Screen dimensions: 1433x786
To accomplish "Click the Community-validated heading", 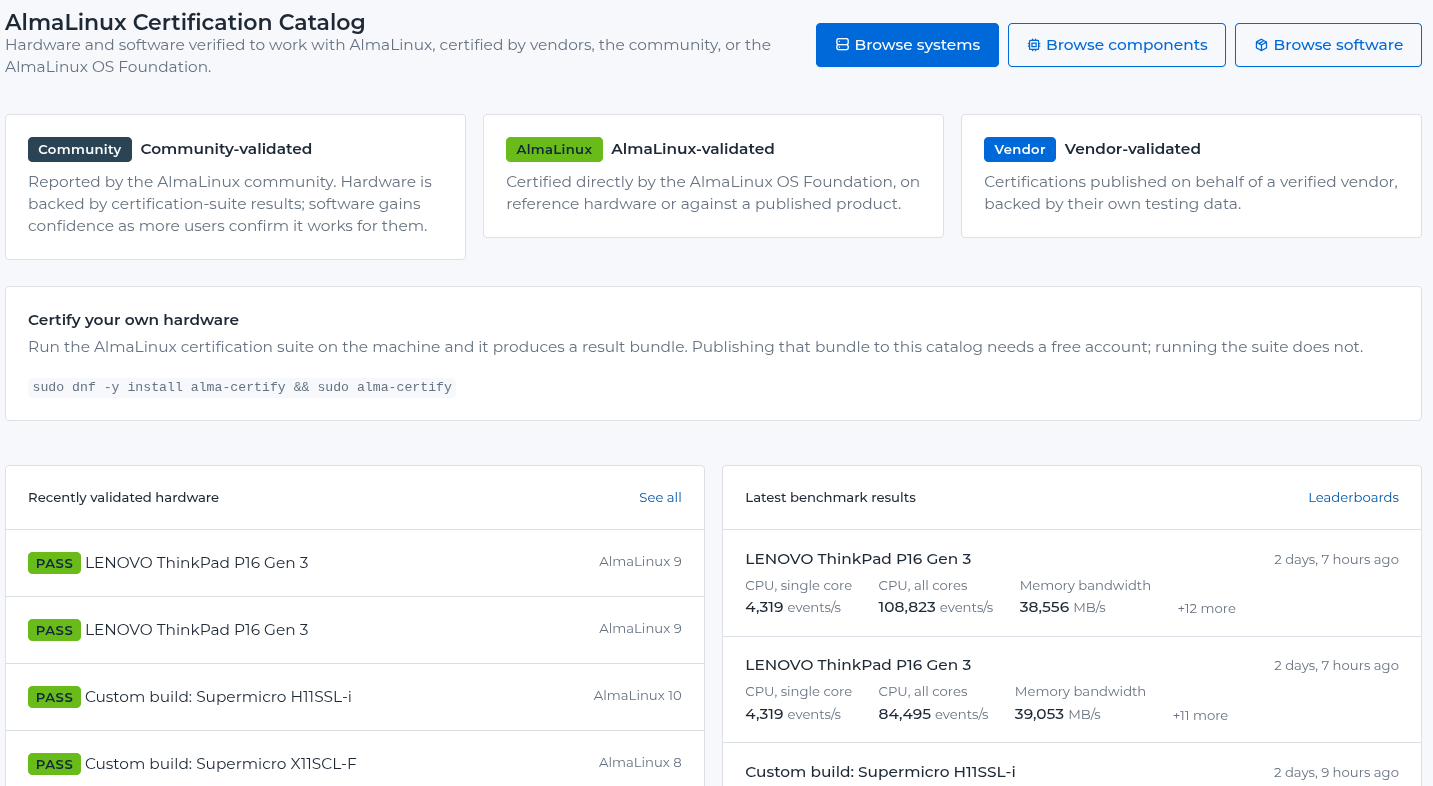I will pos(226,149).
